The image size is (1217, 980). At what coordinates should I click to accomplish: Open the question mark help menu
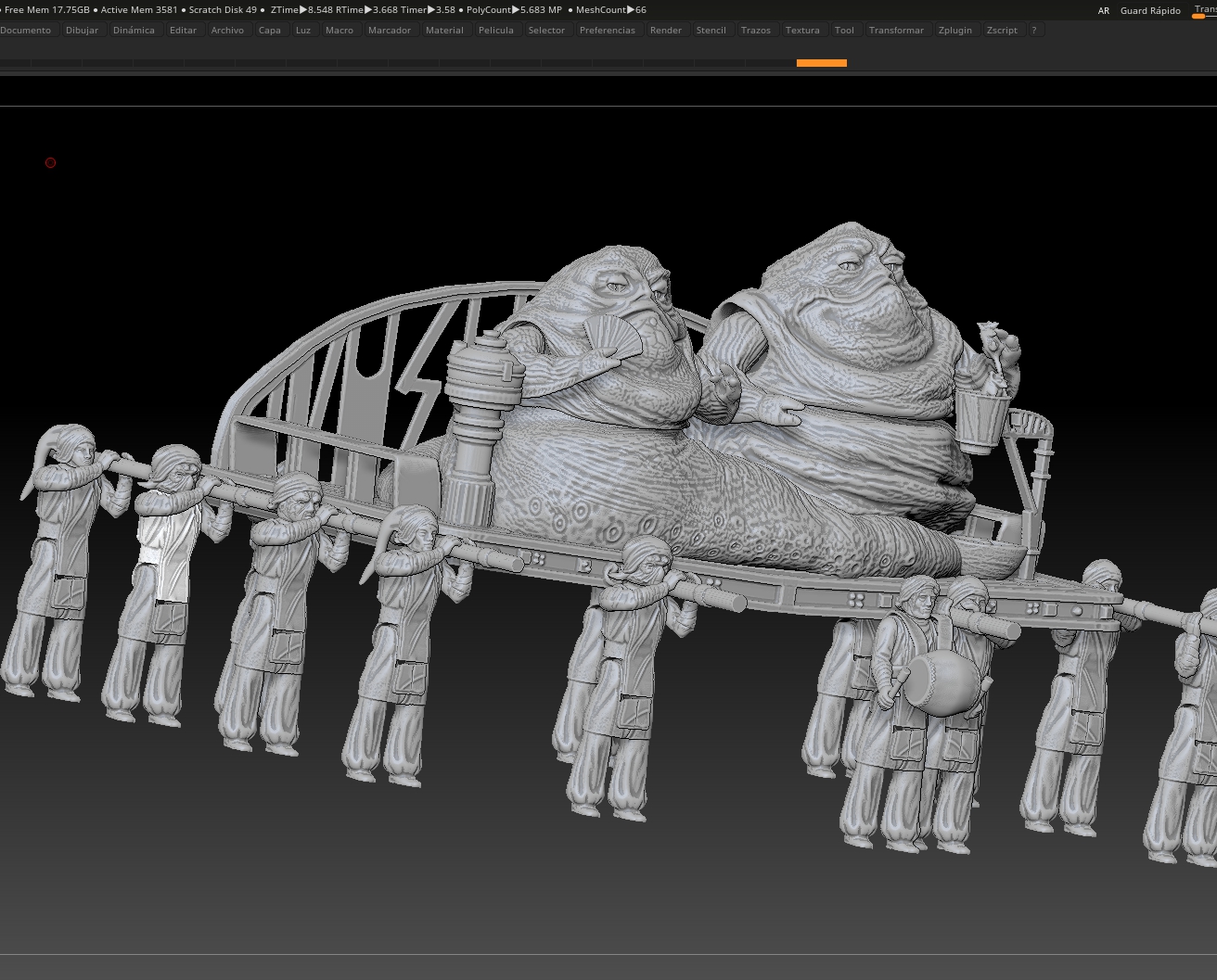click(1034, 31)
